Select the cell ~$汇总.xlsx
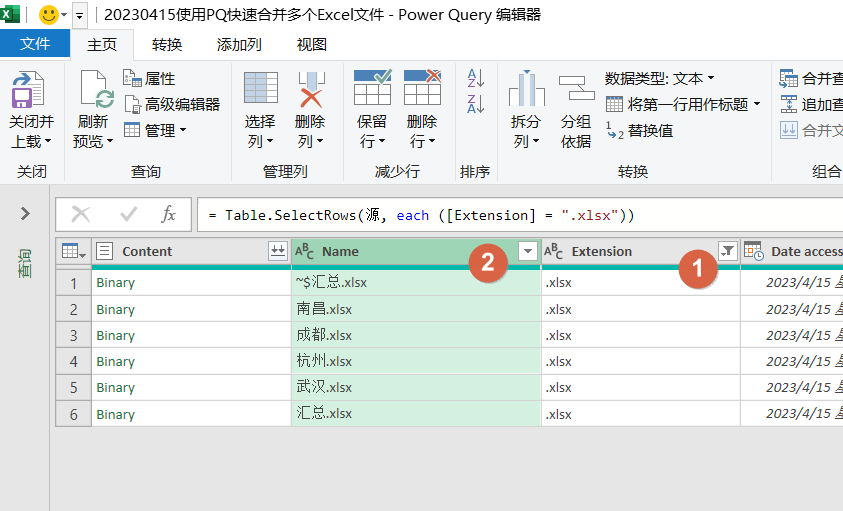The image size is (843, 511). click(x=416, y=283)
